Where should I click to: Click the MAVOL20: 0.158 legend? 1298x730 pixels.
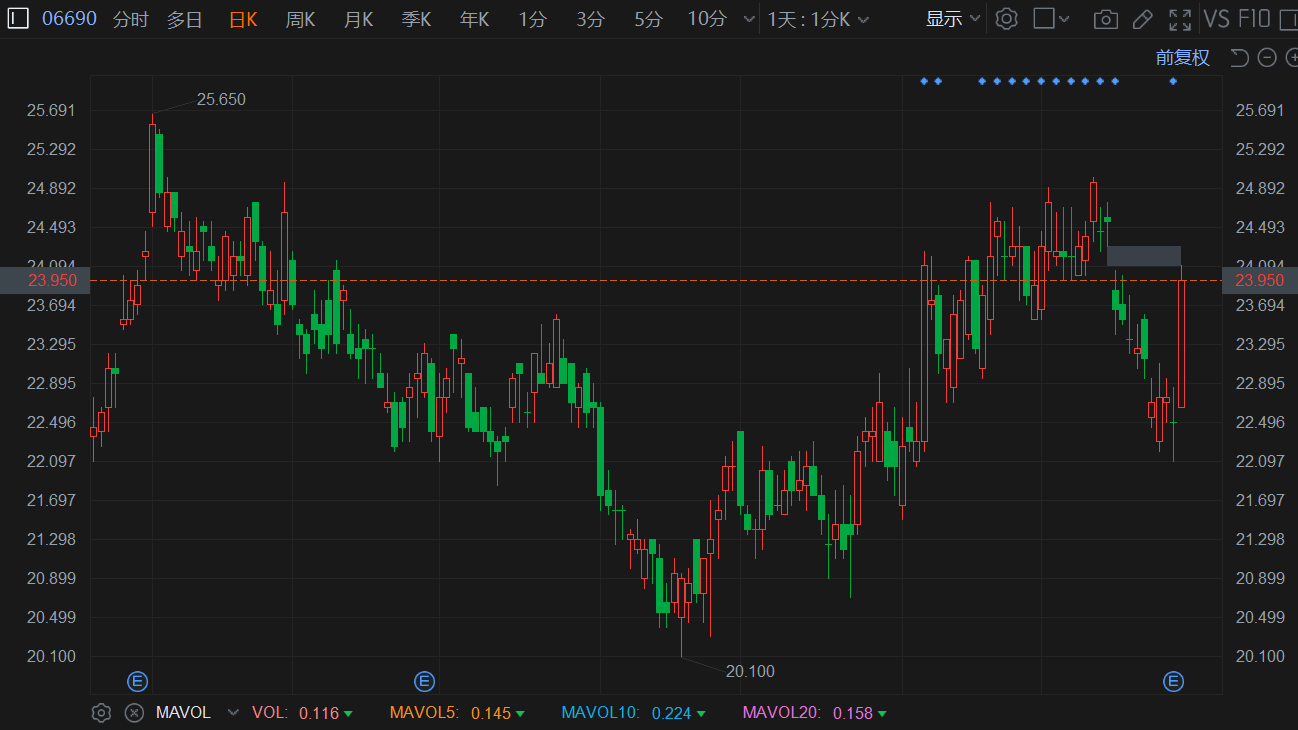pyautogui.click(x=813, y=713)
